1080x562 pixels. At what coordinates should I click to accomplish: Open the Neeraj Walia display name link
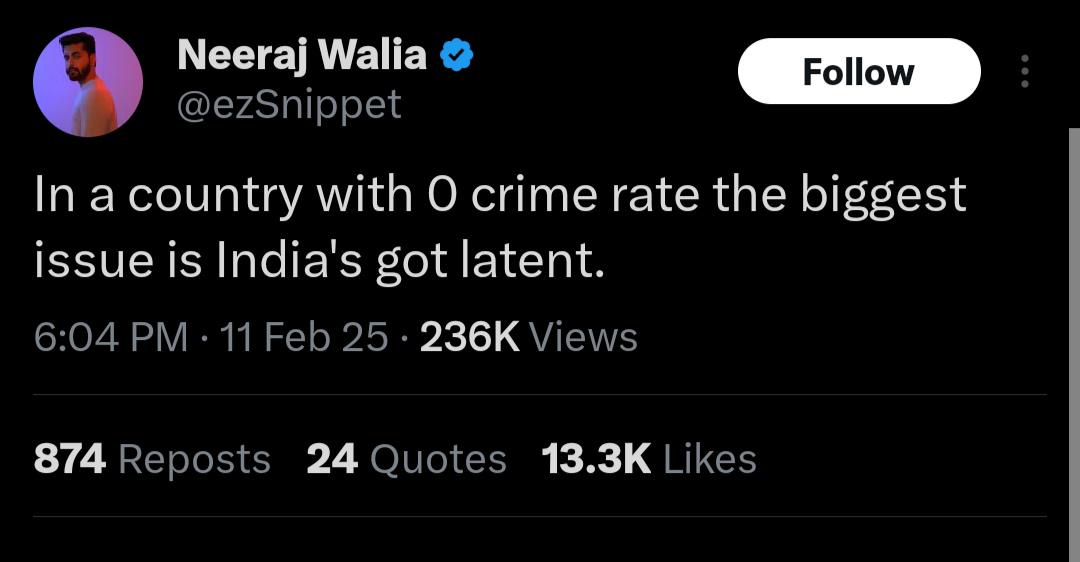pos(301,55)
